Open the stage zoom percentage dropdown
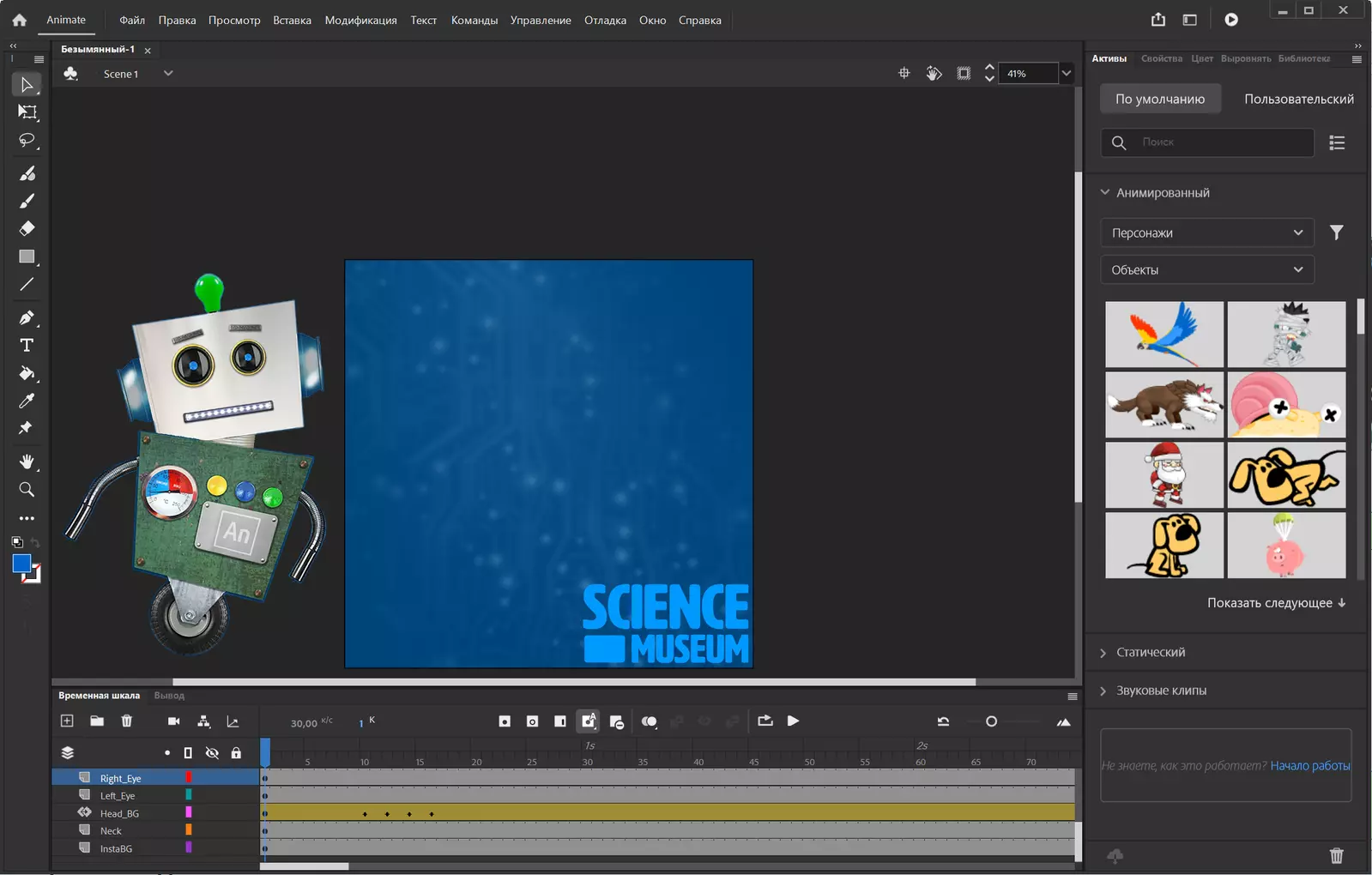This screenshot has height=875, width=1372. [x=1066, y=74]
